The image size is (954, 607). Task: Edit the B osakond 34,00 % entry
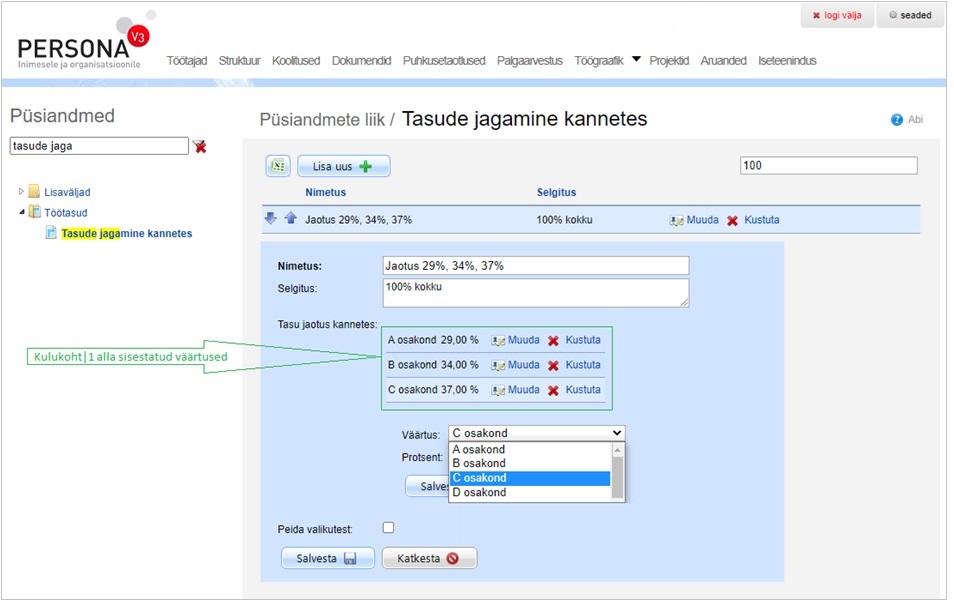pyautogui.click(x=515, y=365)
